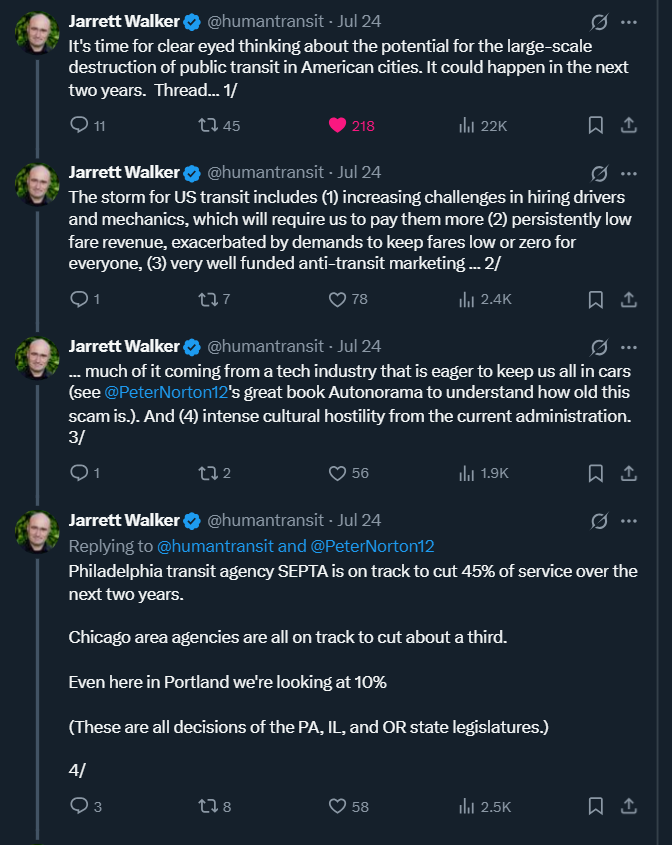
Task: Share the first tweet in thread
Action: pos(629,125)
